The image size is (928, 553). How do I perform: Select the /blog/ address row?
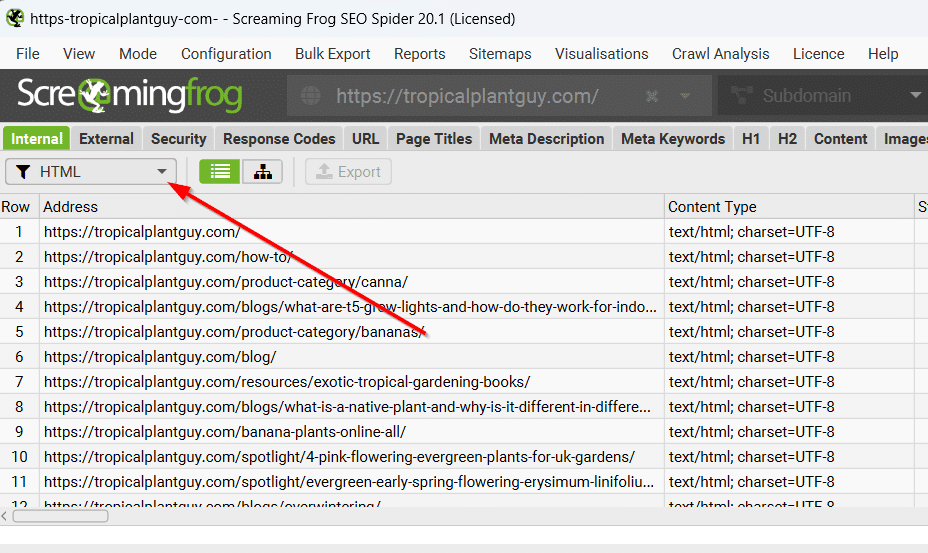[352, 357]
